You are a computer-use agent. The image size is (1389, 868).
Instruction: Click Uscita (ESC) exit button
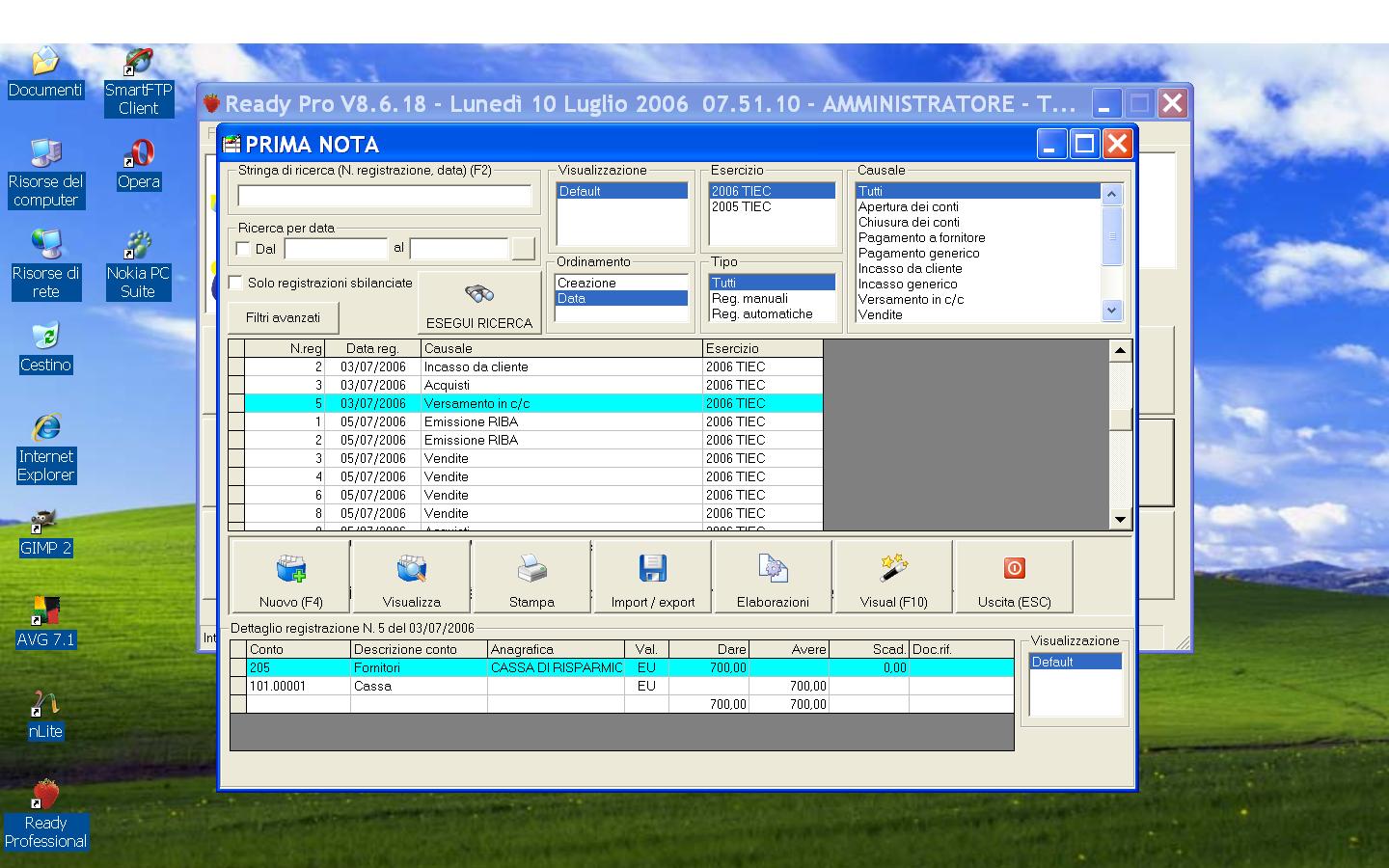pos(1015,577)
